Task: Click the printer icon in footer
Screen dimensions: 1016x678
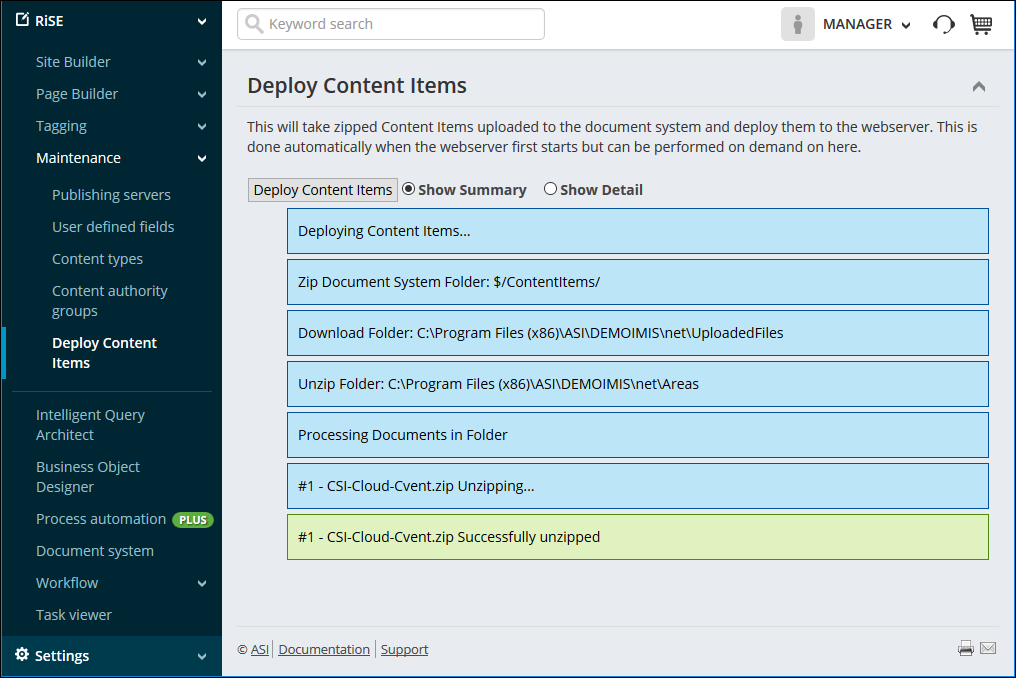Action: 965,649
